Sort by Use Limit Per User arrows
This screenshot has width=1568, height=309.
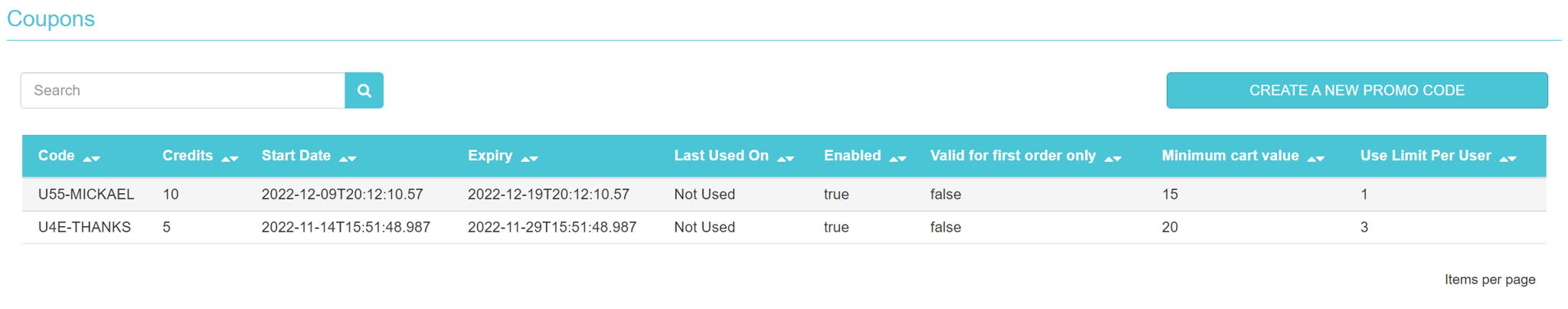(x=1508, y=159)
